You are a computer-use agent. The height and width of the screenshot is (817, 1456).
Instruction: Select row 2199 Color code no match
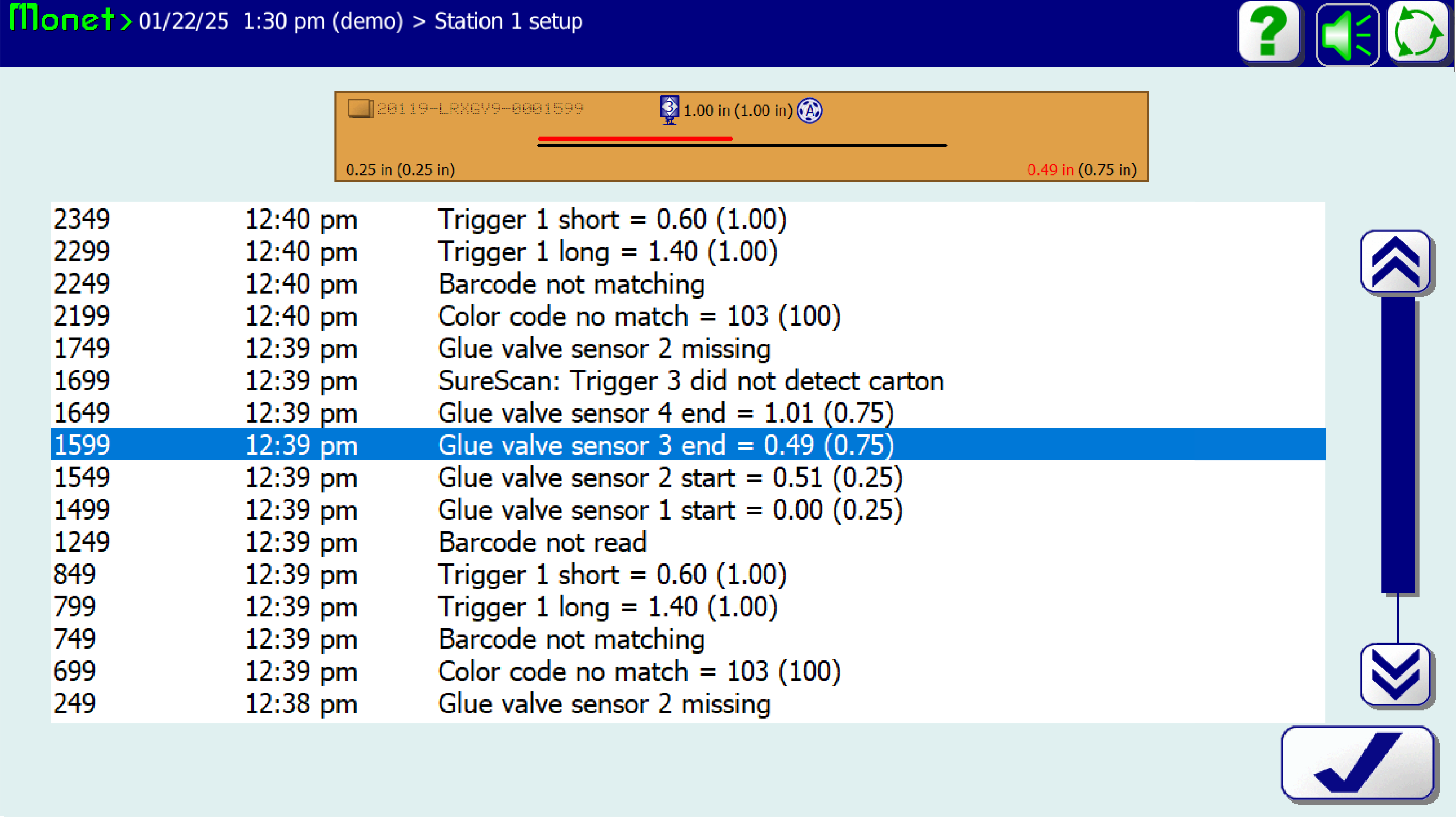coord(688,315)
